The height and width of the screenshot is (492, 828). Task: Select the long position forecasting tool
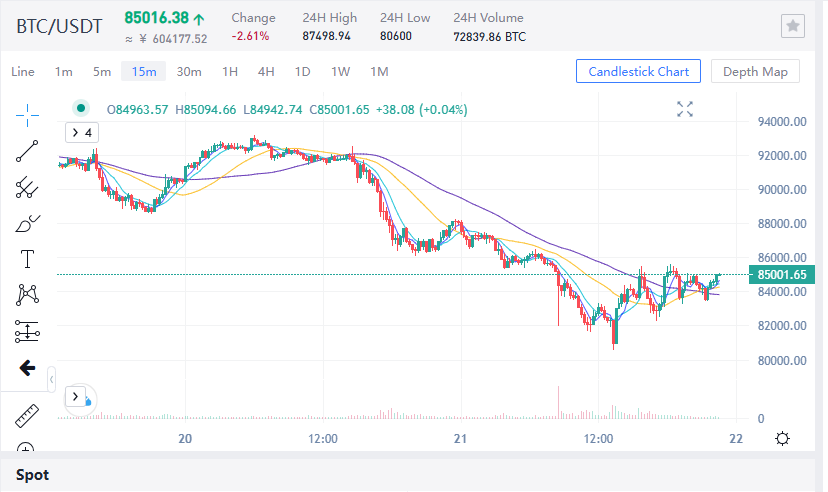tap(27, 332)
